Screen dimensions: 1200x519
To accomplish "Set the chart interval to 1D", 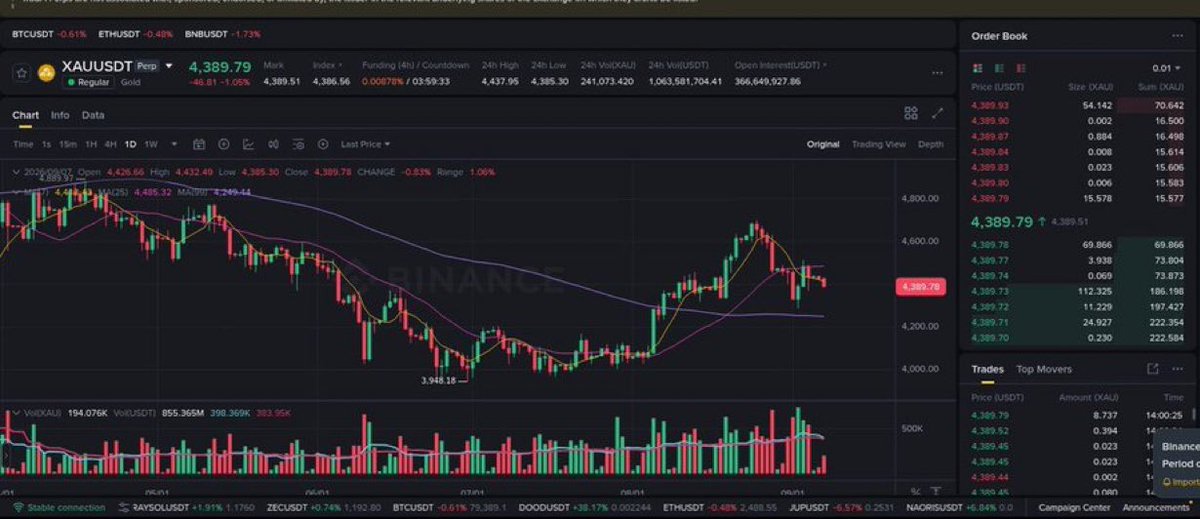I will pos(130,144).
